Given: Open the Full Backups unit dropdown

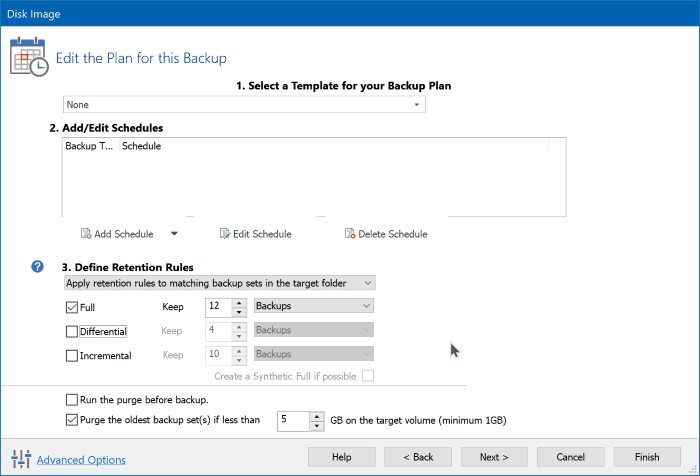Looking at the screenshot, I should pyautogui.click(x=313, y=306).
